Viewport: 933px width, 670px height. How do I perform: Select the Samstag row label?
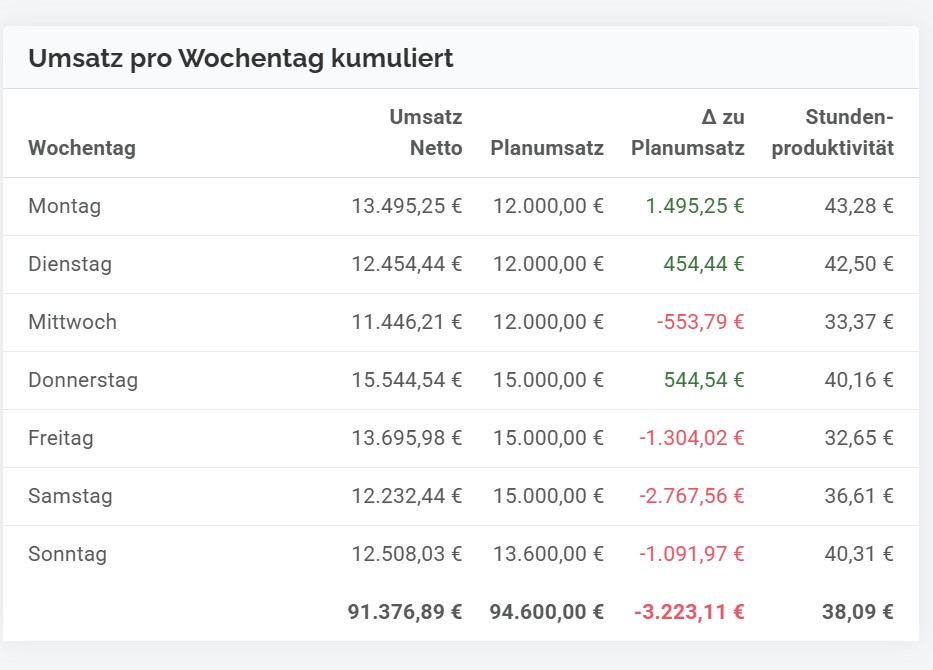tap(70, 496)
